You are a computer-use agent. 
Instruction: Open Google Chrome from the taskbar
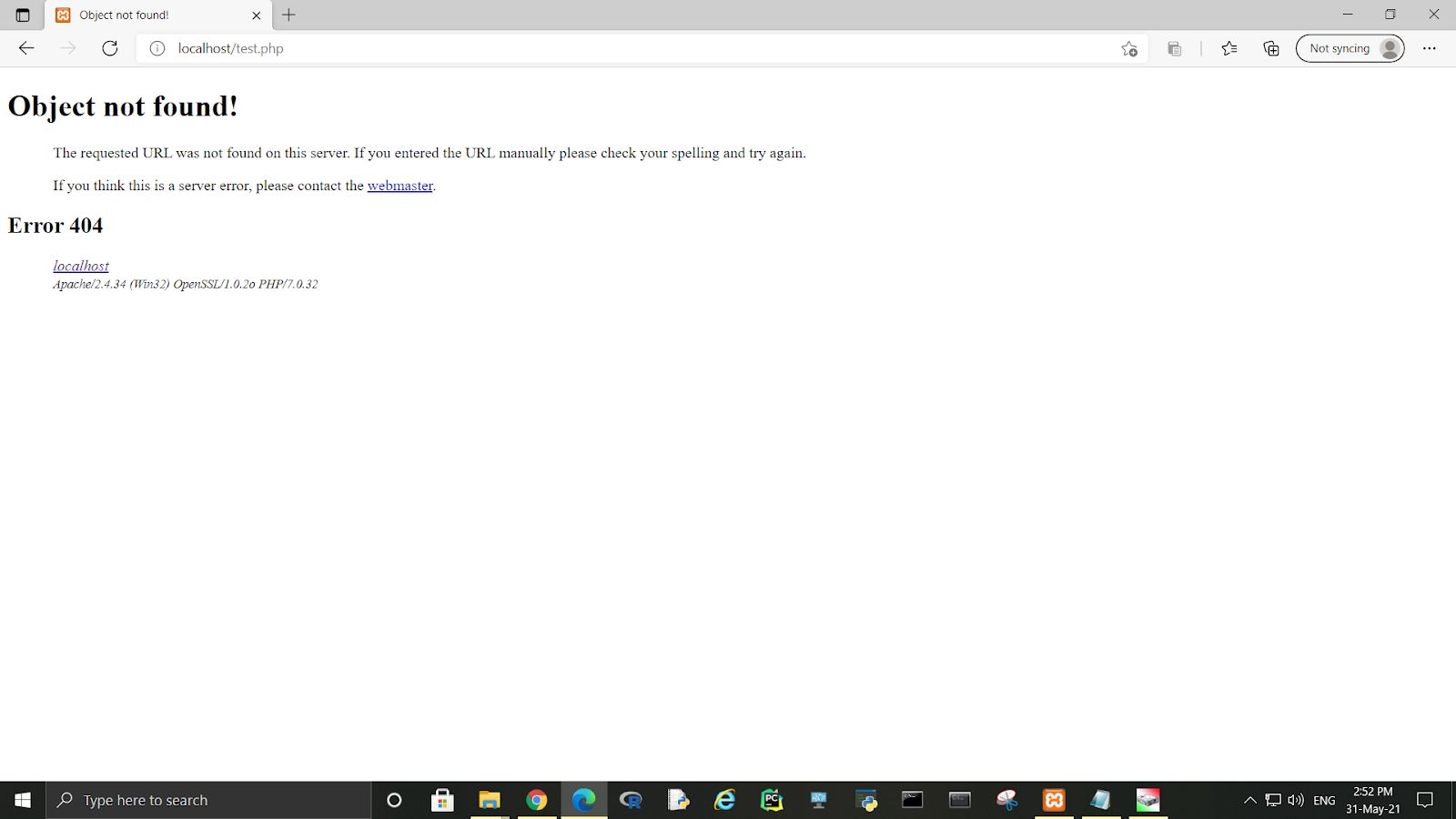[537, 800]
